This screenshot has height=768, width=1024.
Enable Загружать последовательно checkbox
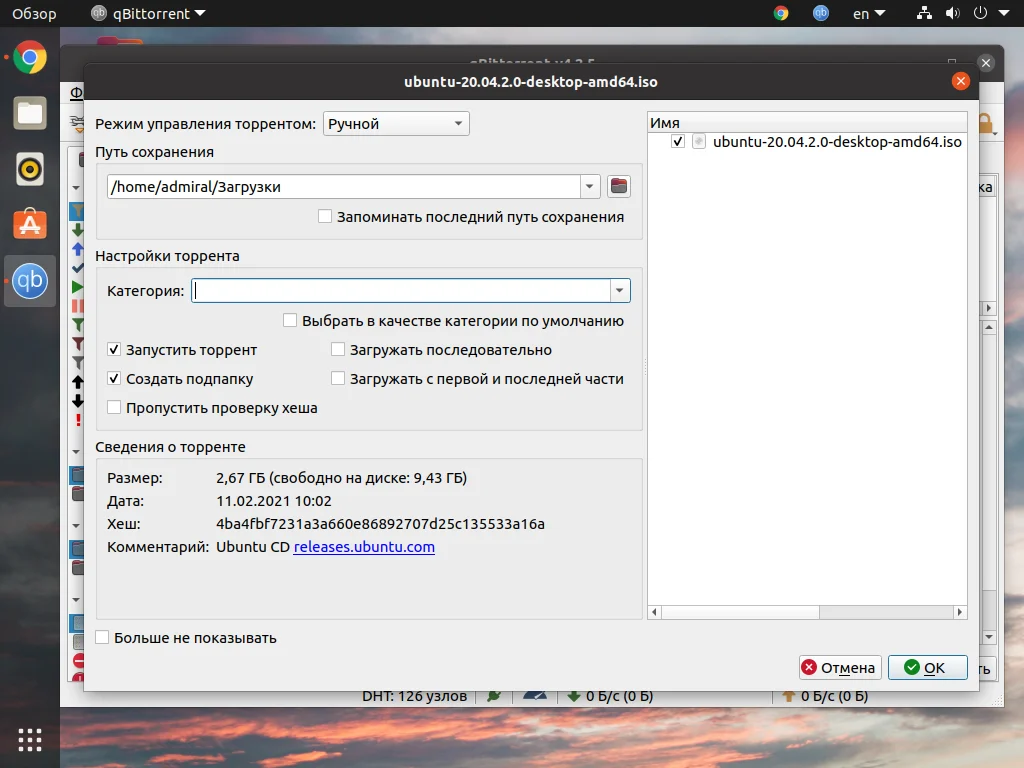pos(338,349)
